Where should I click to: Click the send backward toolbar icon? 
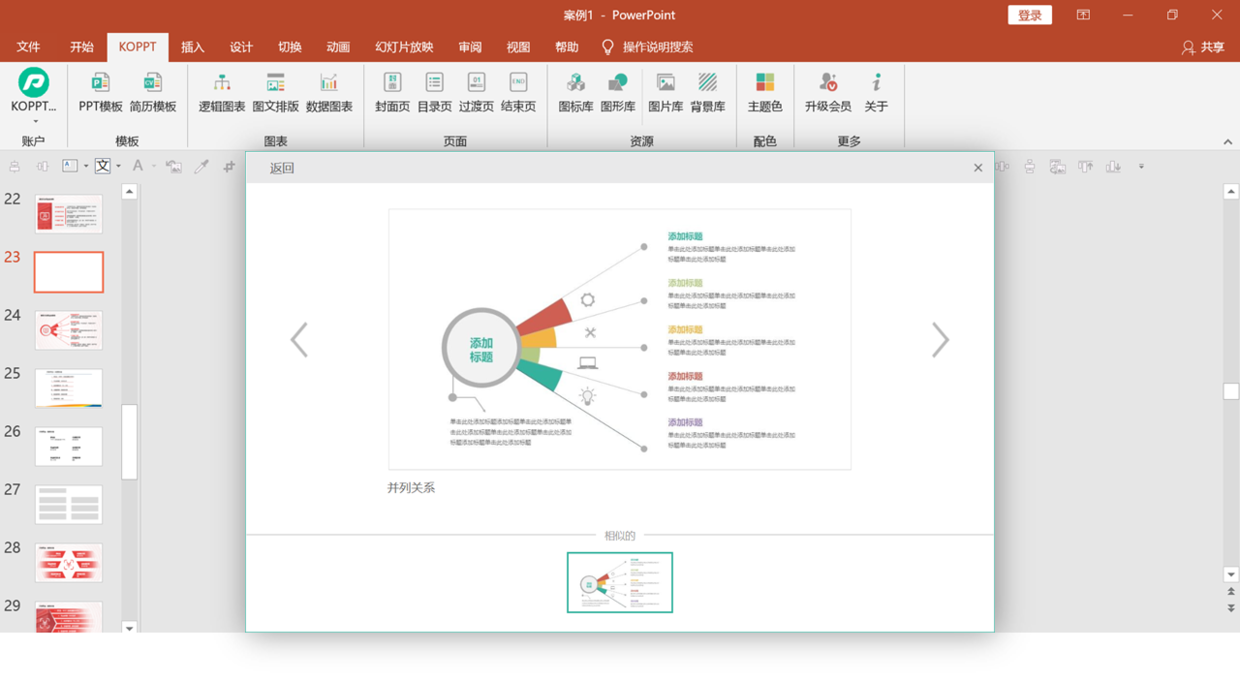1113,167
